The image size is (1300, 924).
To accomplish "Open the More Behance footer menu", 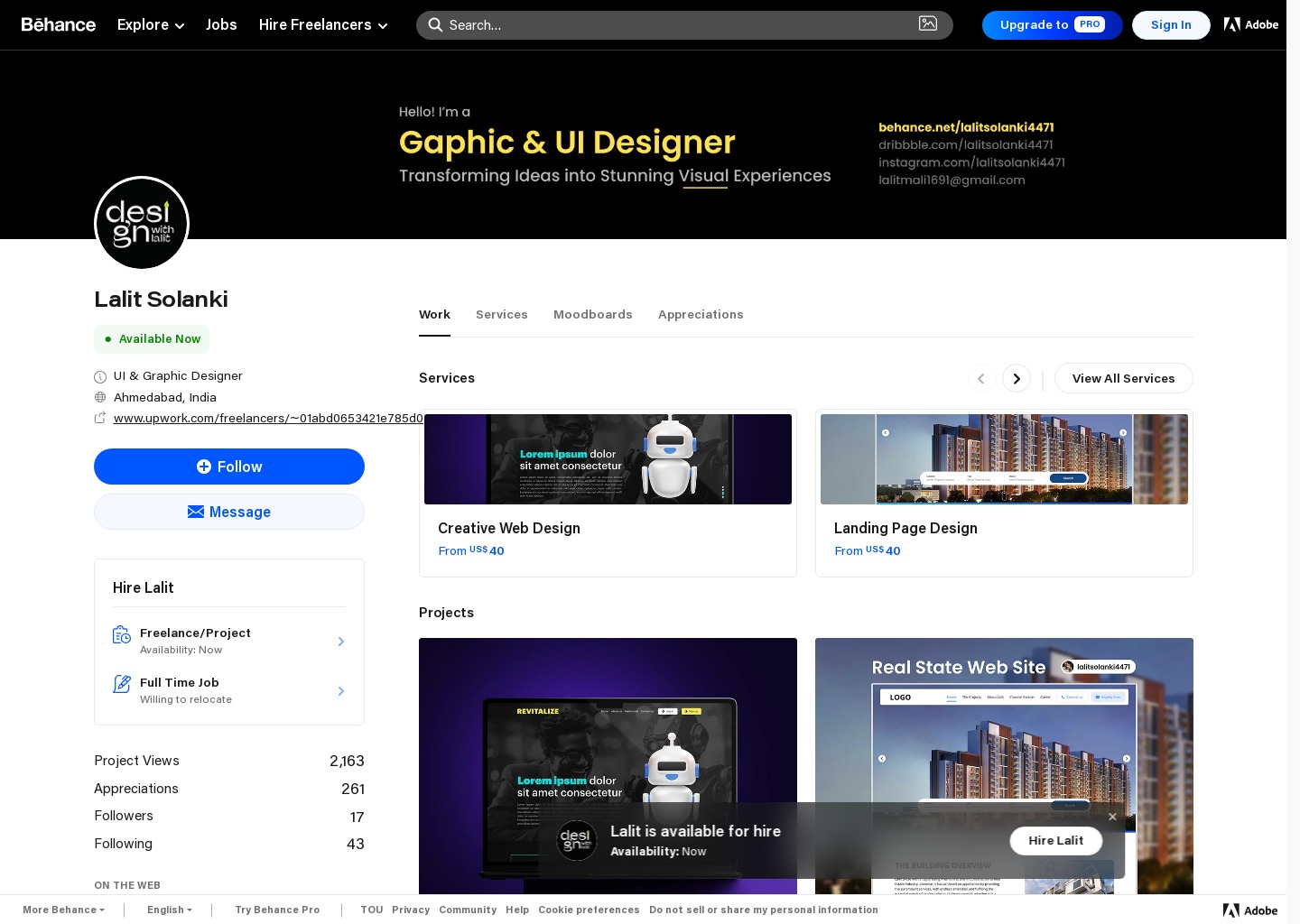I will point(63,910).
